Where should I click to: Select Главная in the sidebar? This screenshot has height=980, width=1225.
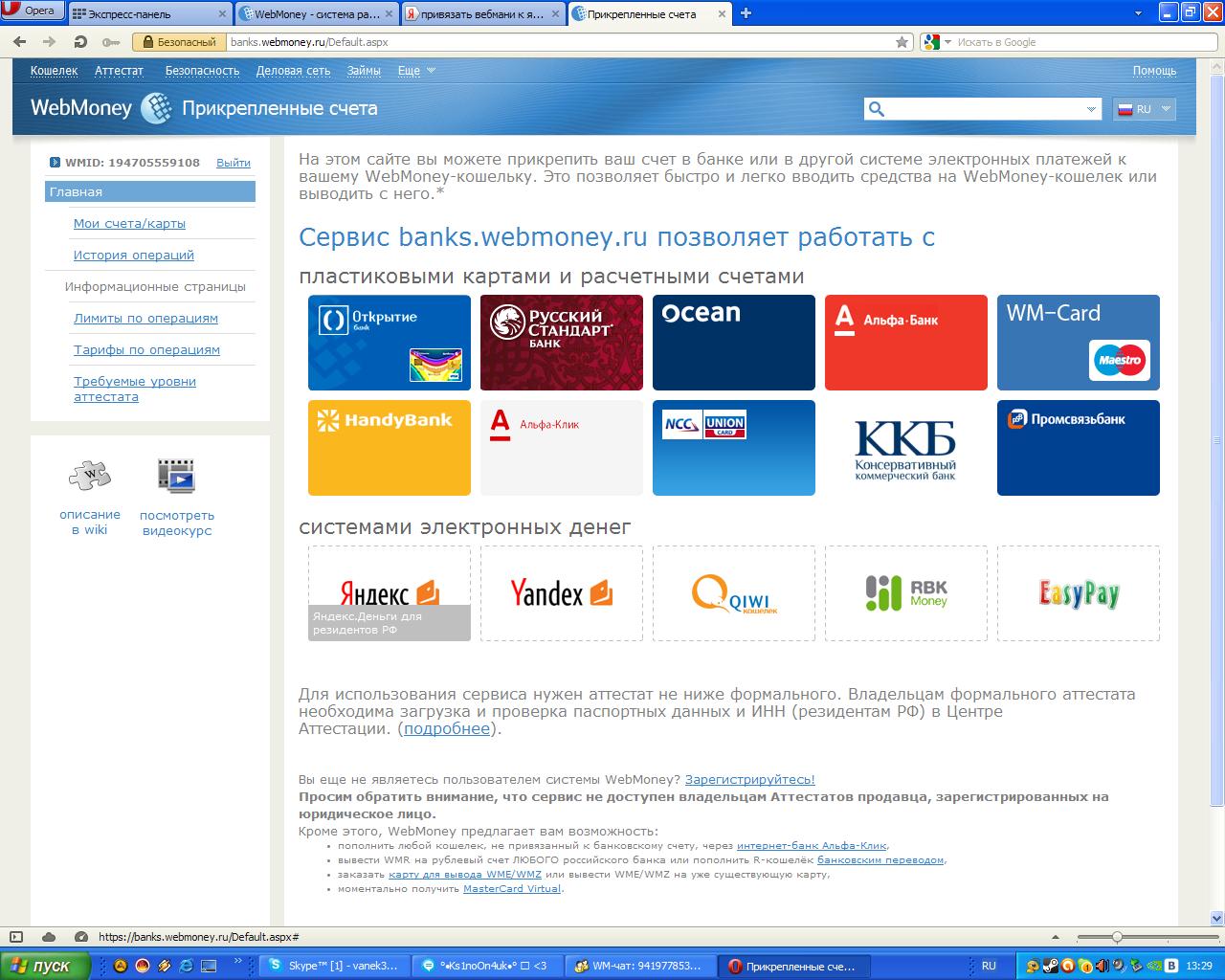[150, 191]
